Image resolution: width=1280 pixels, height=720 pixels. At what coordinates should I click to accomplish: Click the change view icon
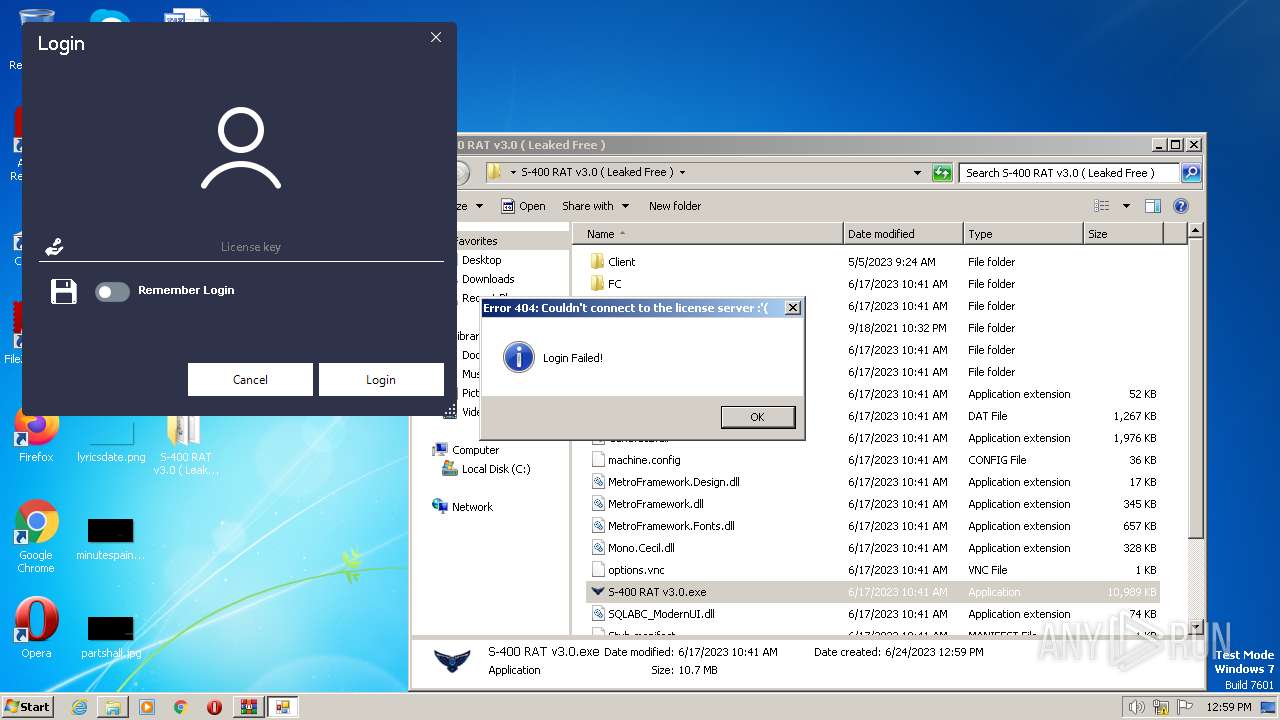click(x=1102, y=206)
